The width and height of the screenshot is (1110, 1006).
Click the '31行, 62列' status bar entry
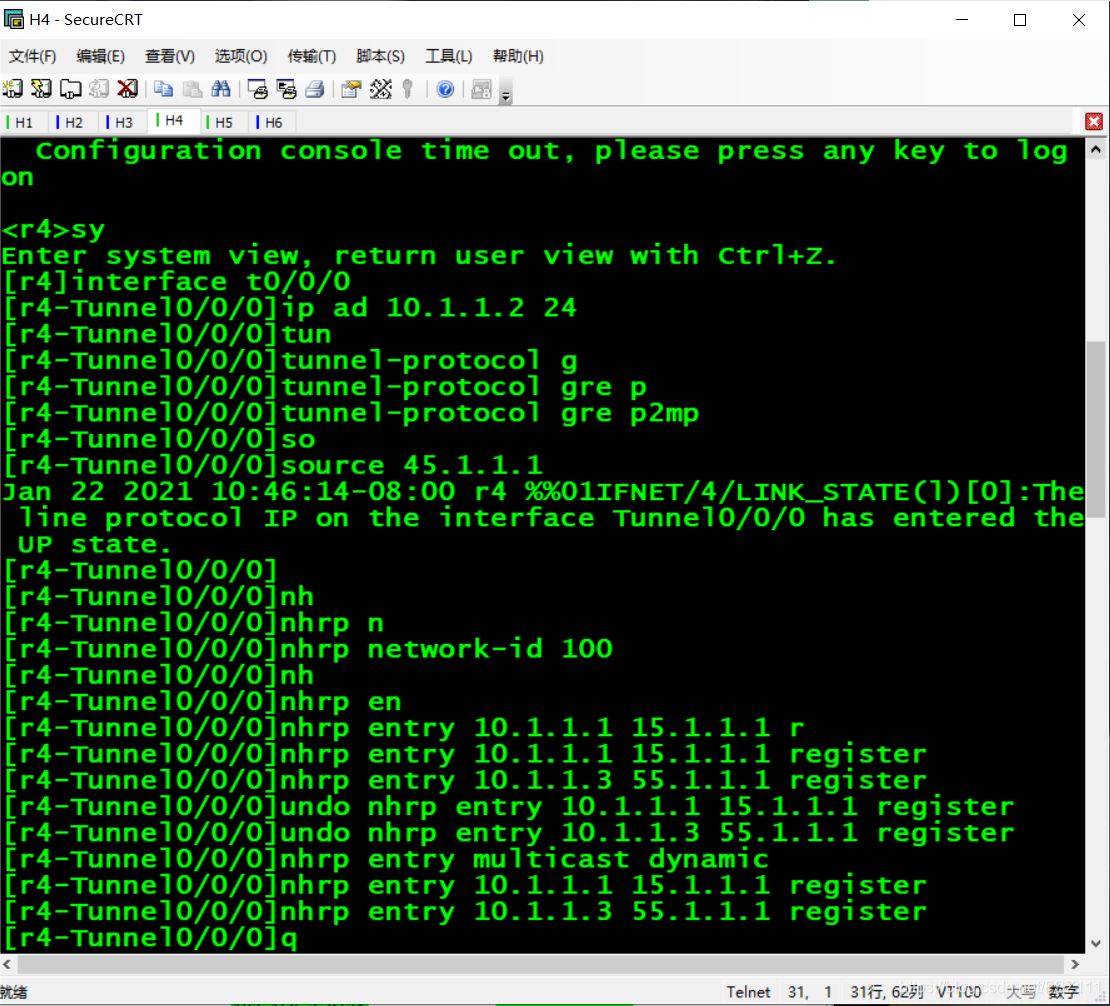[x=886, y=992]
